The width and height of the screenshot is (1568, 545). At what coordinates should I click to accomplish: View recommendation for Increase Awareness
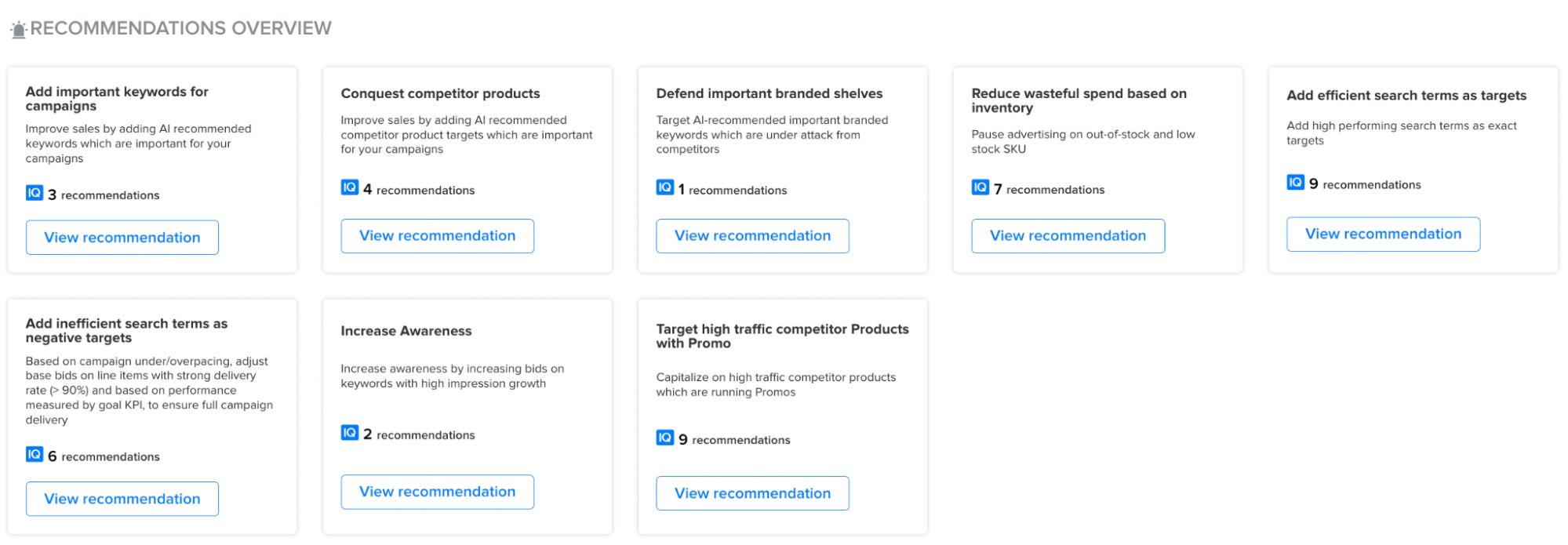tap(438, 492)
